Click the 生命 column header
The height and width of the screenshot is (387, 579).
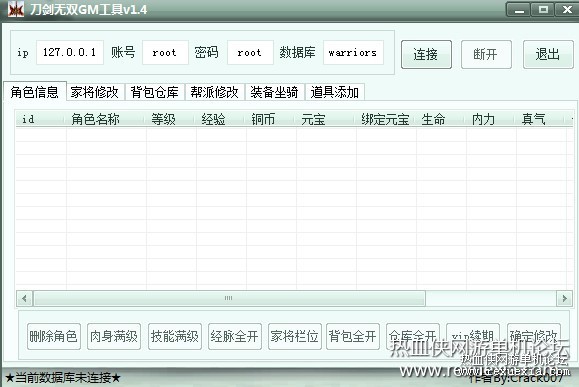(441, 119)
